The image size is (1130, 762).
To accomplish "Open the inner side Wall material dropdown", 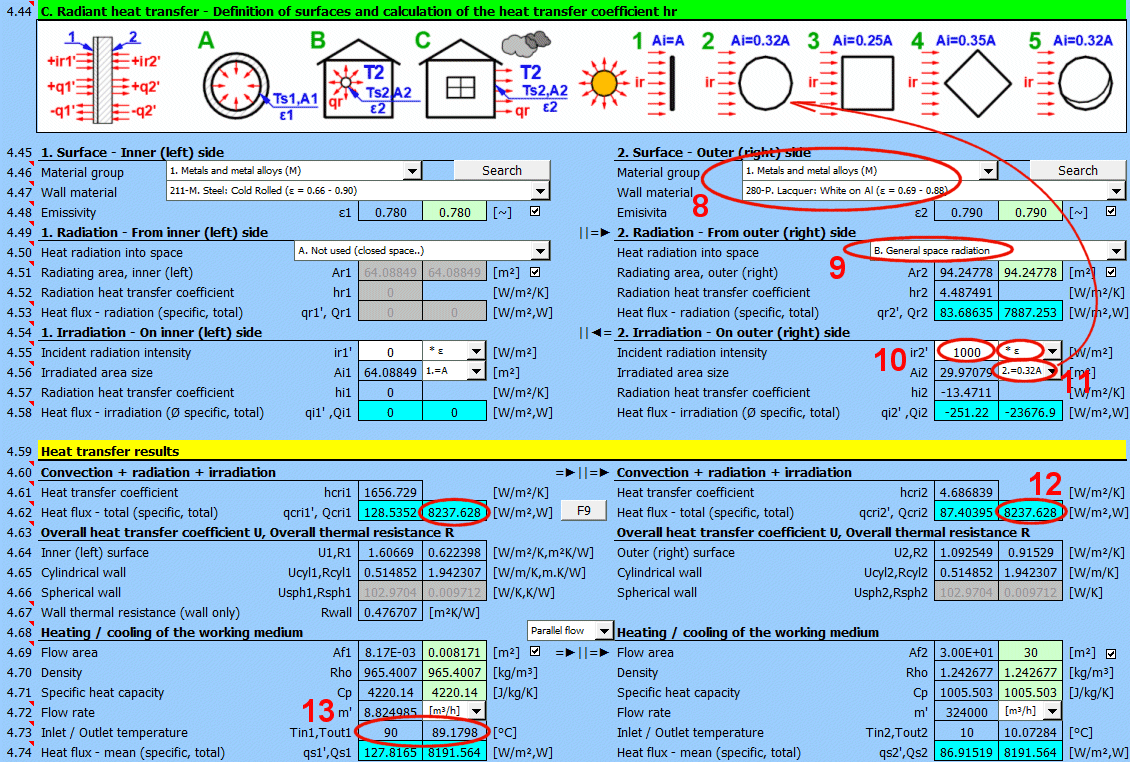I will [540, 191].
